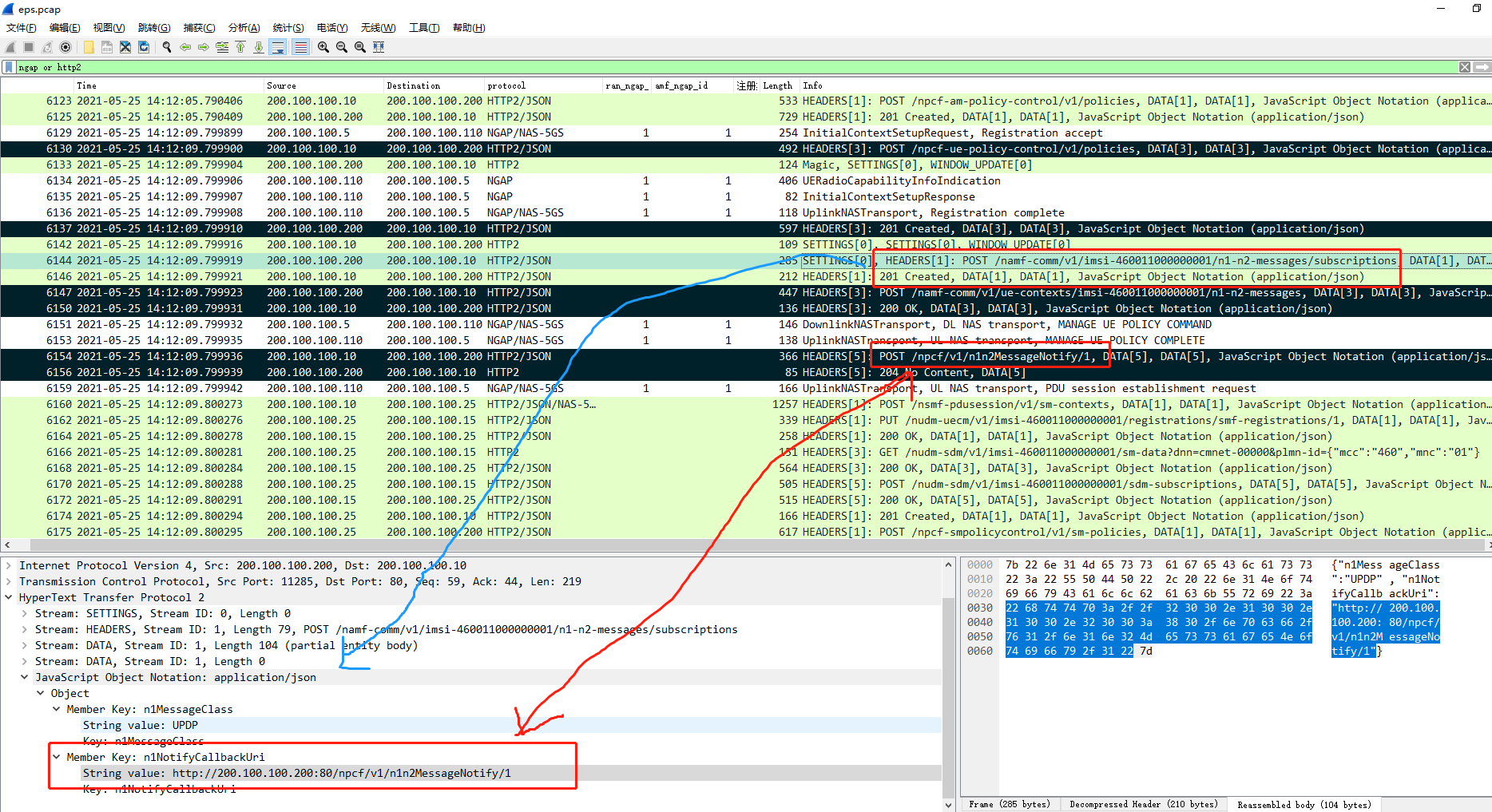Go to specified packet icon

click(x=222, y=47)
